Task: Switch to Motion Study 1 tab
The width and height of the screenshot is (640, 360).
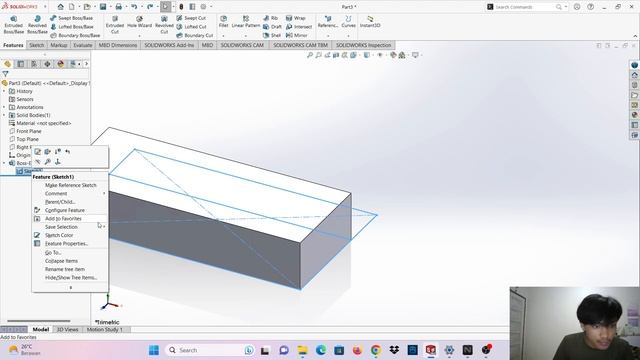Action: pos(104,329)
